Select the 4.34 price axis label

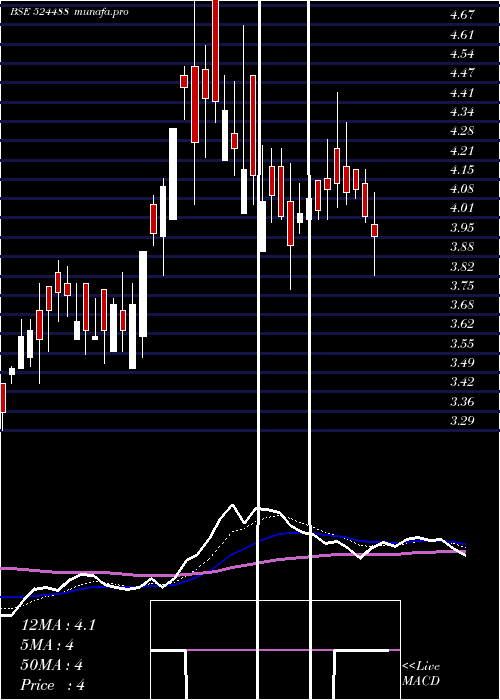(x=462, y=112)
